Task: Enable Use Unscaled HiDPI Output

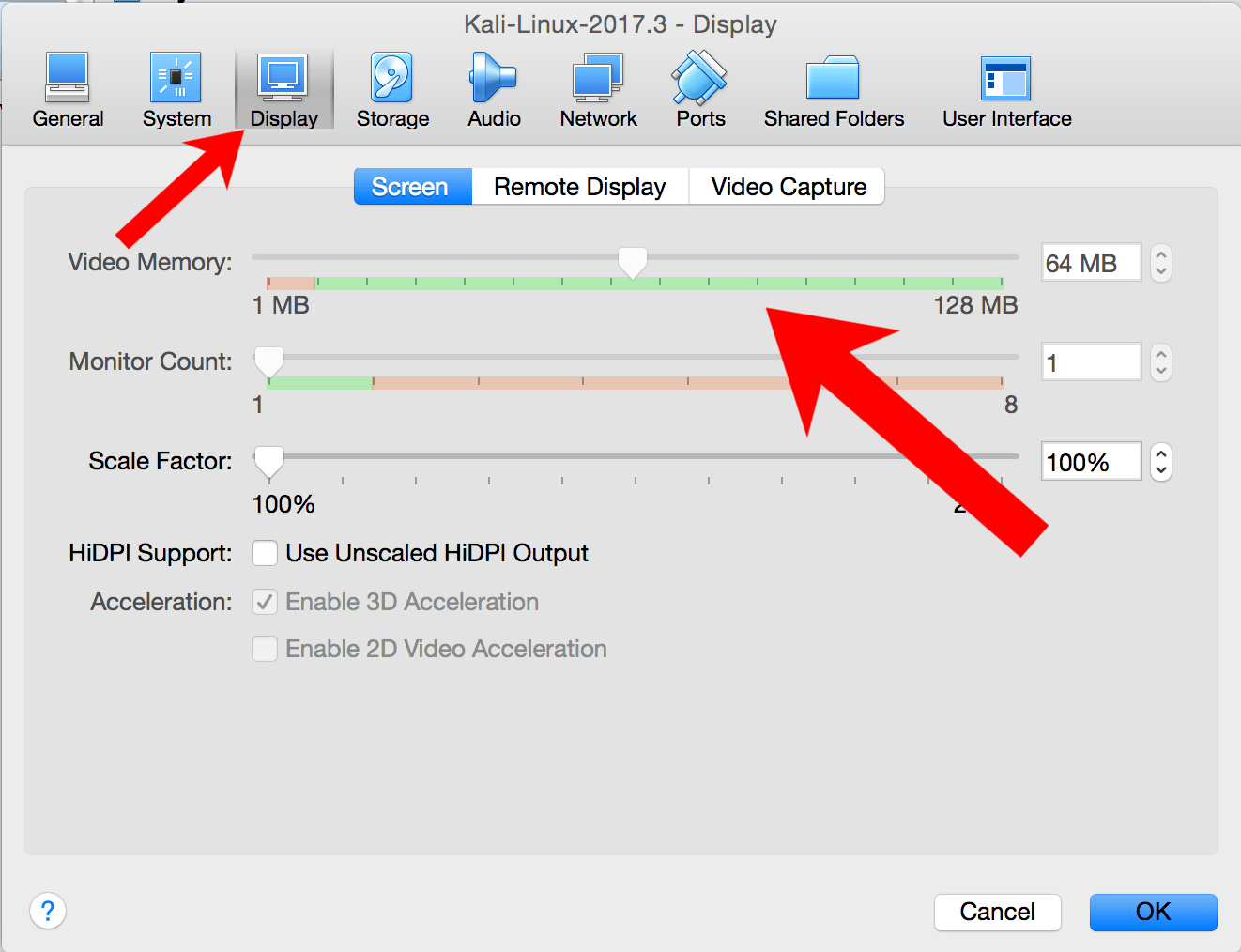Action: coord(265,553)
